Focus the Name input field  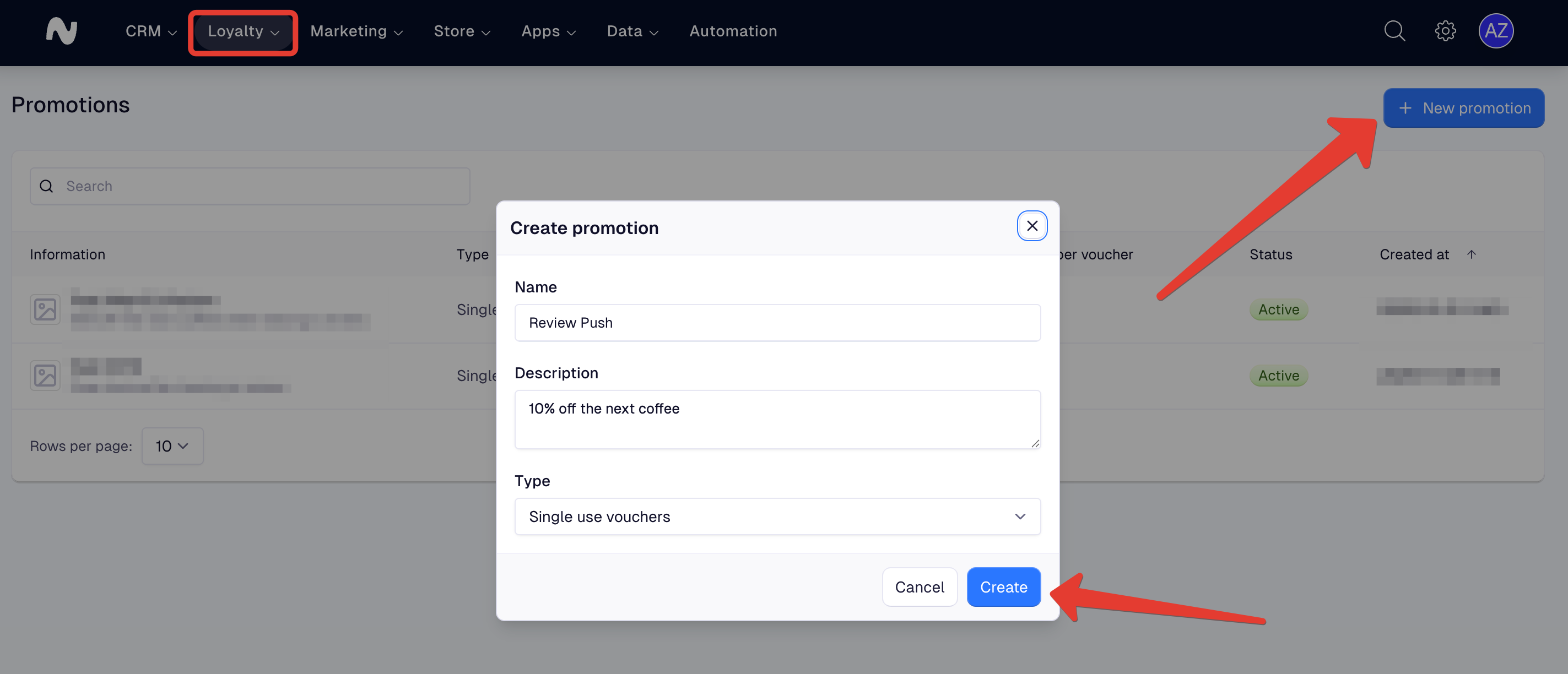pyautogui.click(x=777, y=323)
